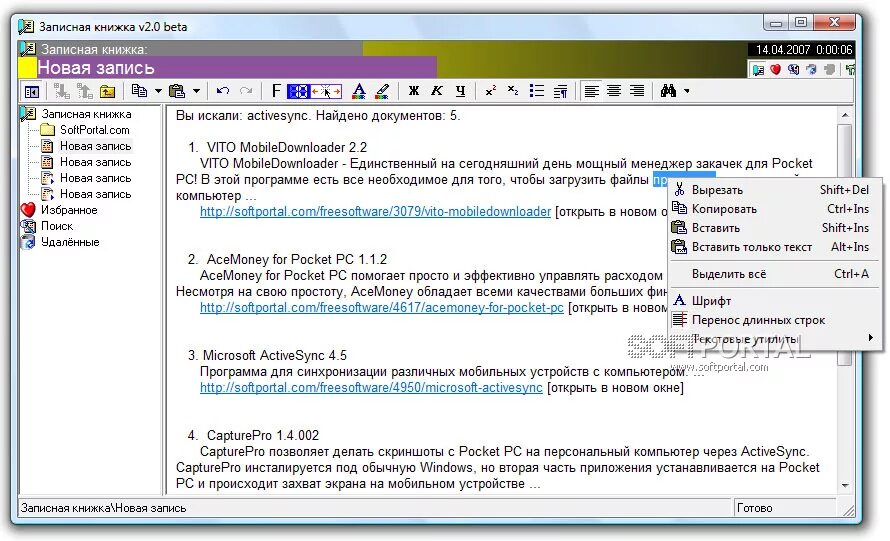890x541 pixels.
Task: Click the orange-arrows width toolbar icon
Action: pos(326,91)
